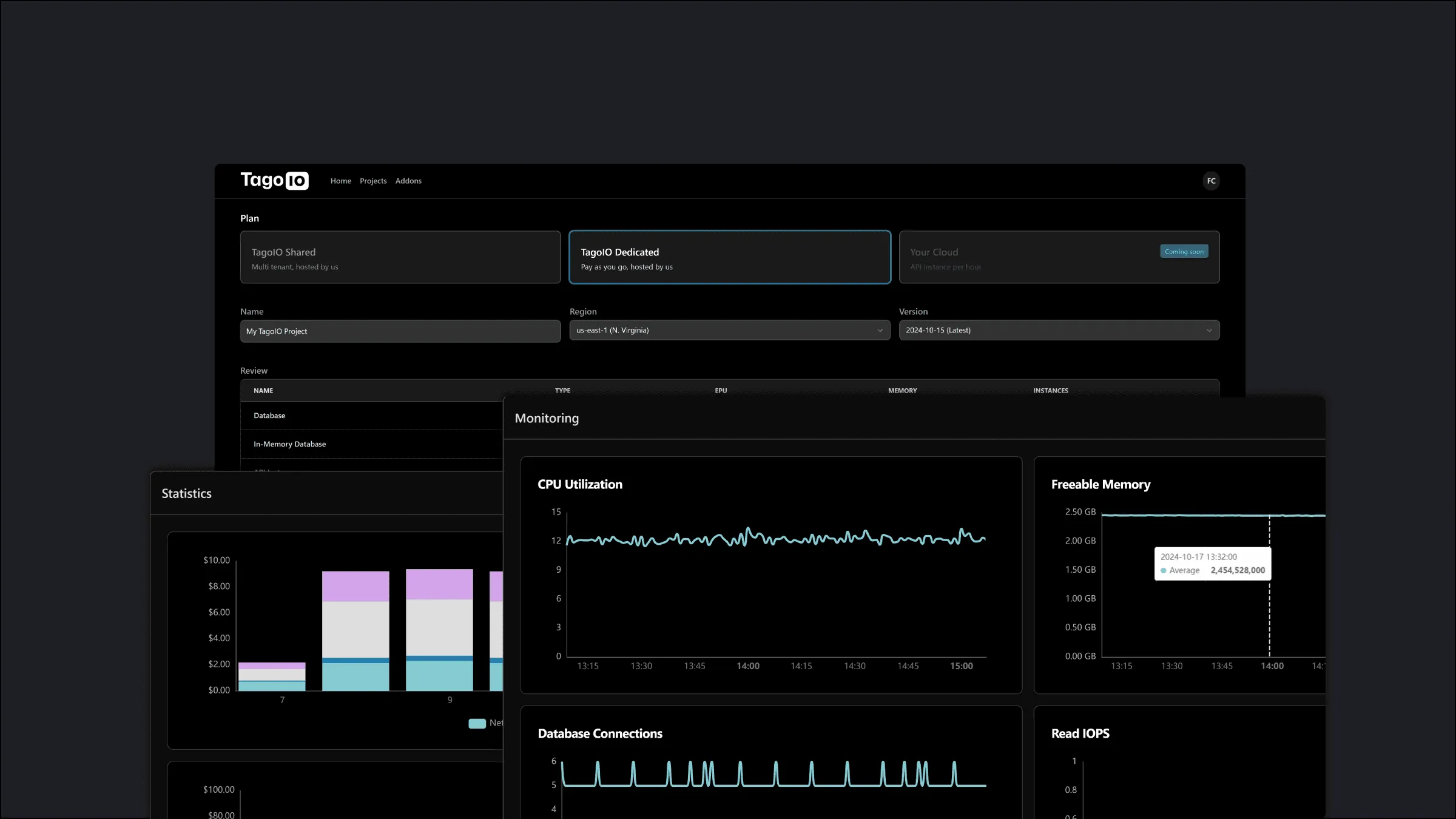
Task: Click the Region dropdown chevron
Action: click(880, 330)
